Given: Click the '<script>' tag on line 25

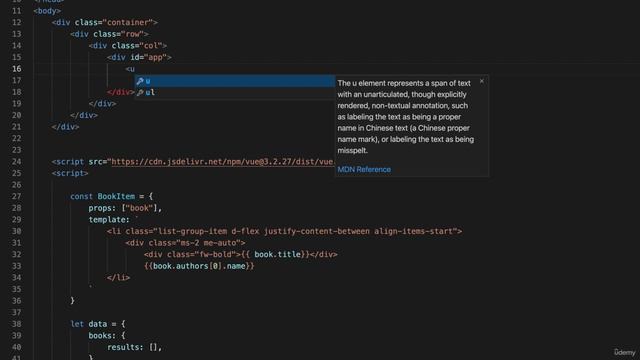Looking at the screenshot, I should click(70, 173).
